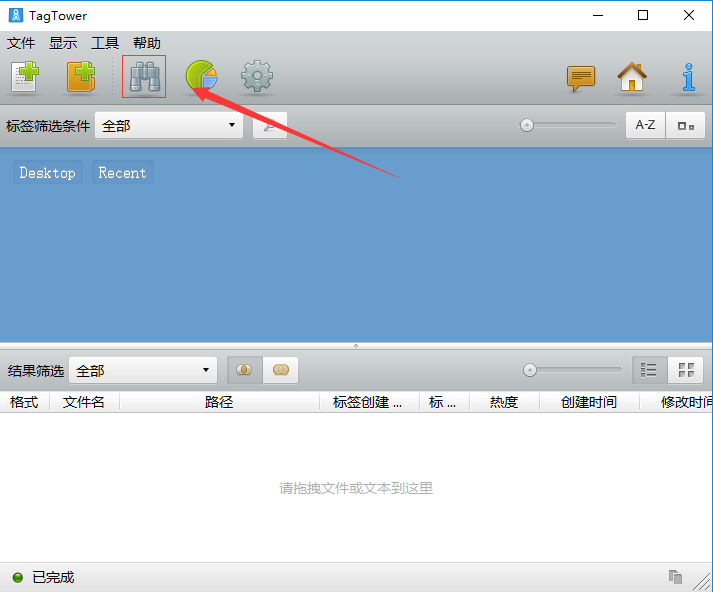Image resolution: width=713 pixels, height=592 pixels.
Task: Click the TagTower app icon in title bar
Action: click(15, 15)
